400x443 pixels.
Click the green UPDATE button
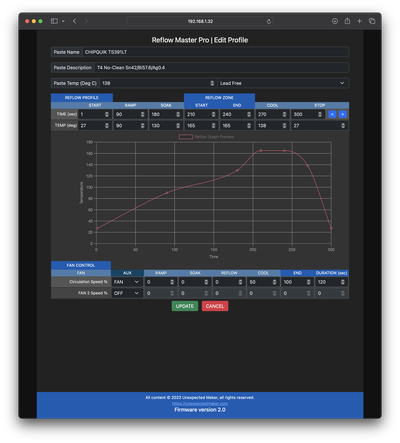click(x=185, y=306)
